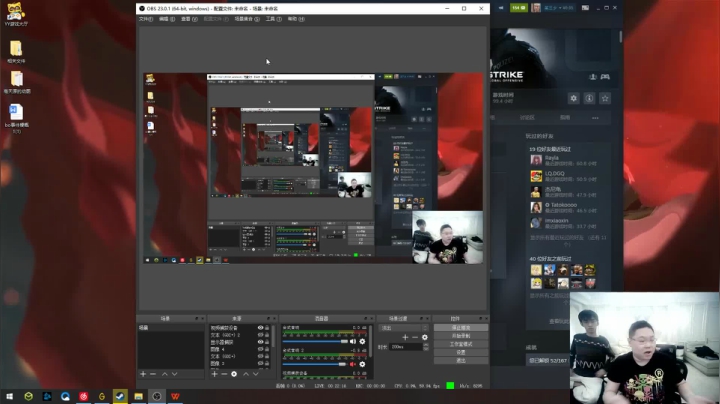Toggle the lock on the 显示器捕获 source
The image size is (720, 404).
[267, 342]
